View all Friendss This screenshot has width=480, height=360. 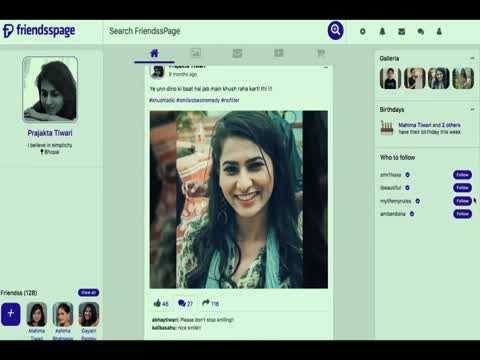(88, 292)
